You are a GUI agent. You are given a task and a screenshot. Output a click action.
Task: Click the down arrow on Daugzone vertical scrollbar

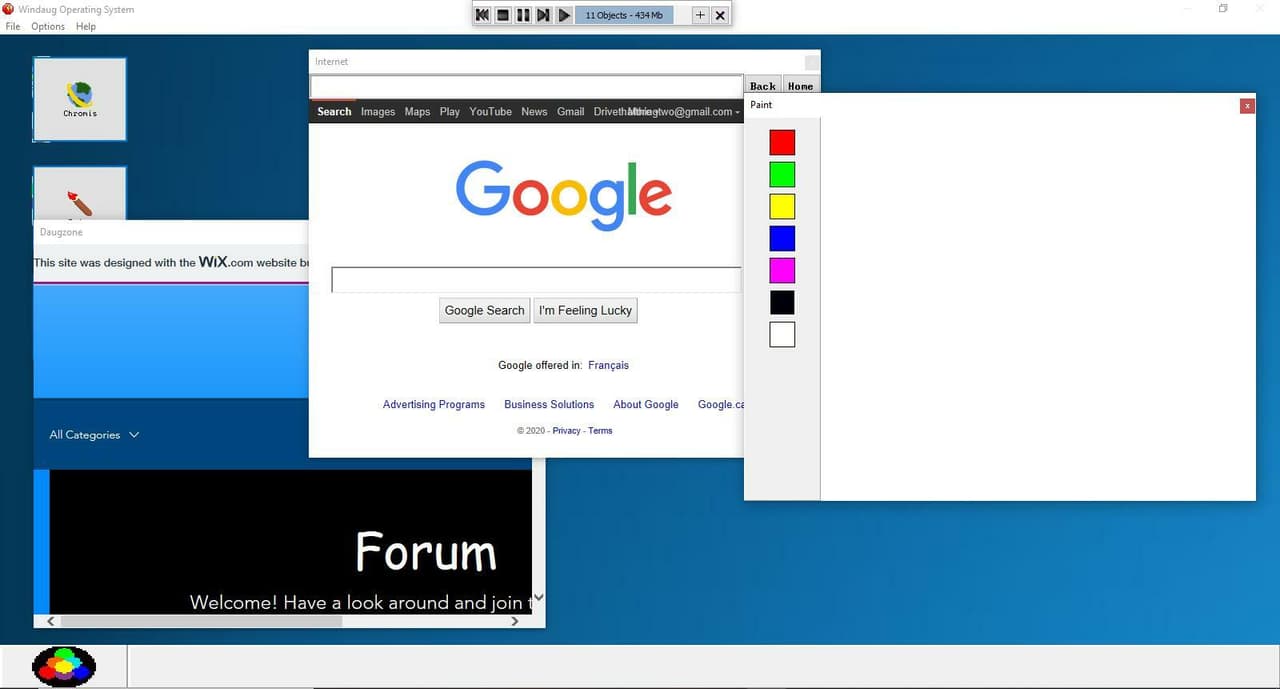[x=539, y=597]
